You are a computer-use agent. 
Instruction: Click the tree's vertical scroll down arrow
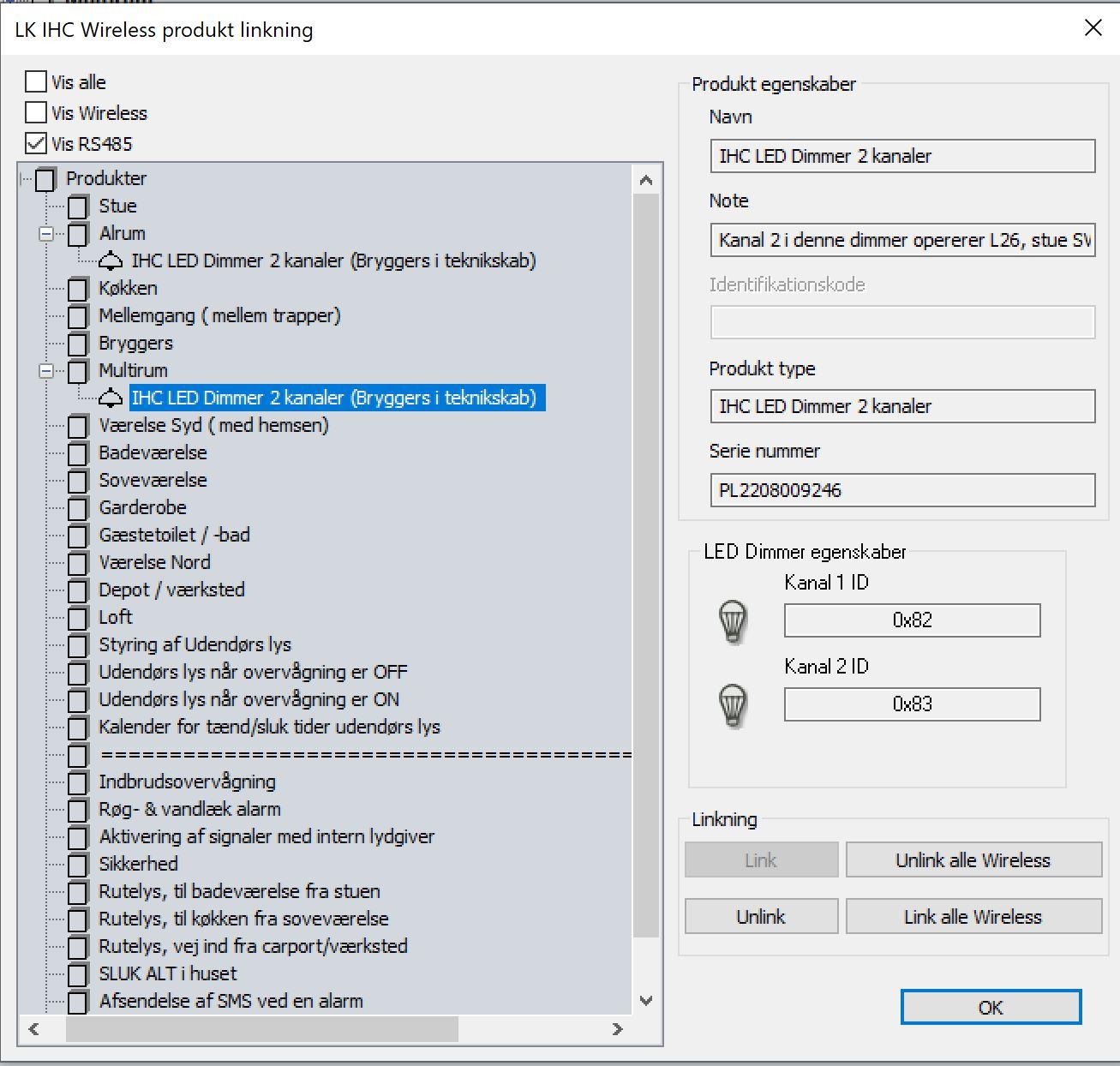[x=646, y=1000]
